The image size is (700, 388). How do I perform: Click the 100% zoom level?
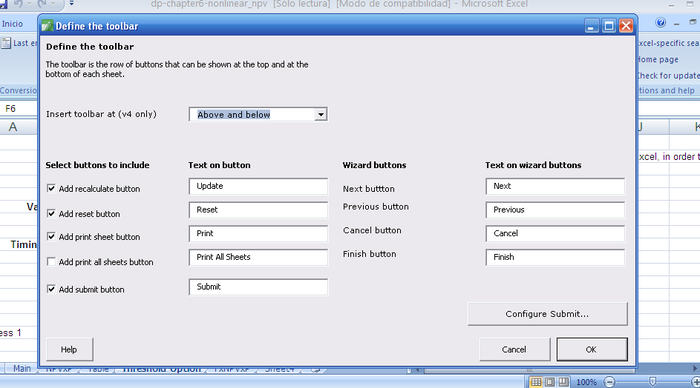coord(586,382)
